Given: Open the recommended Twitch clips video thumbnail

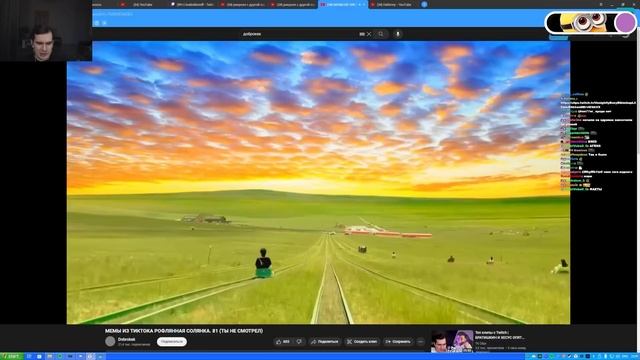Looking at the screenshot, I should (452, 341).
